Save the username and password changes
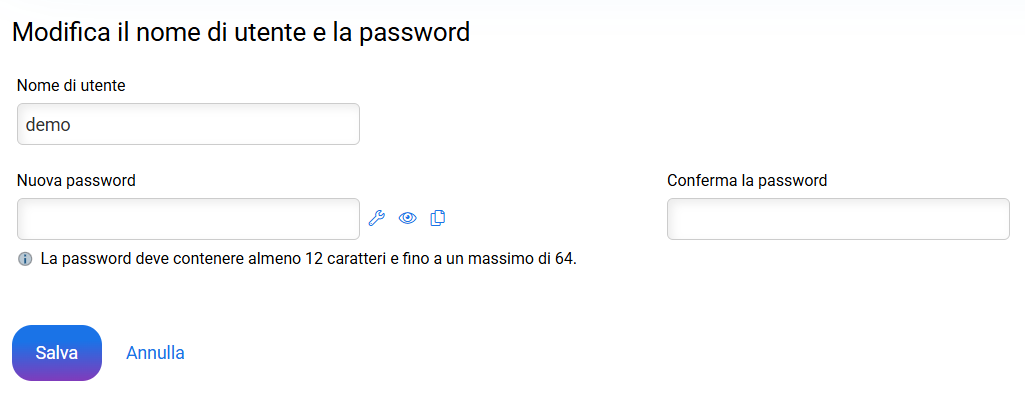Screen dimensions: 1025x401 click(57, 353)
